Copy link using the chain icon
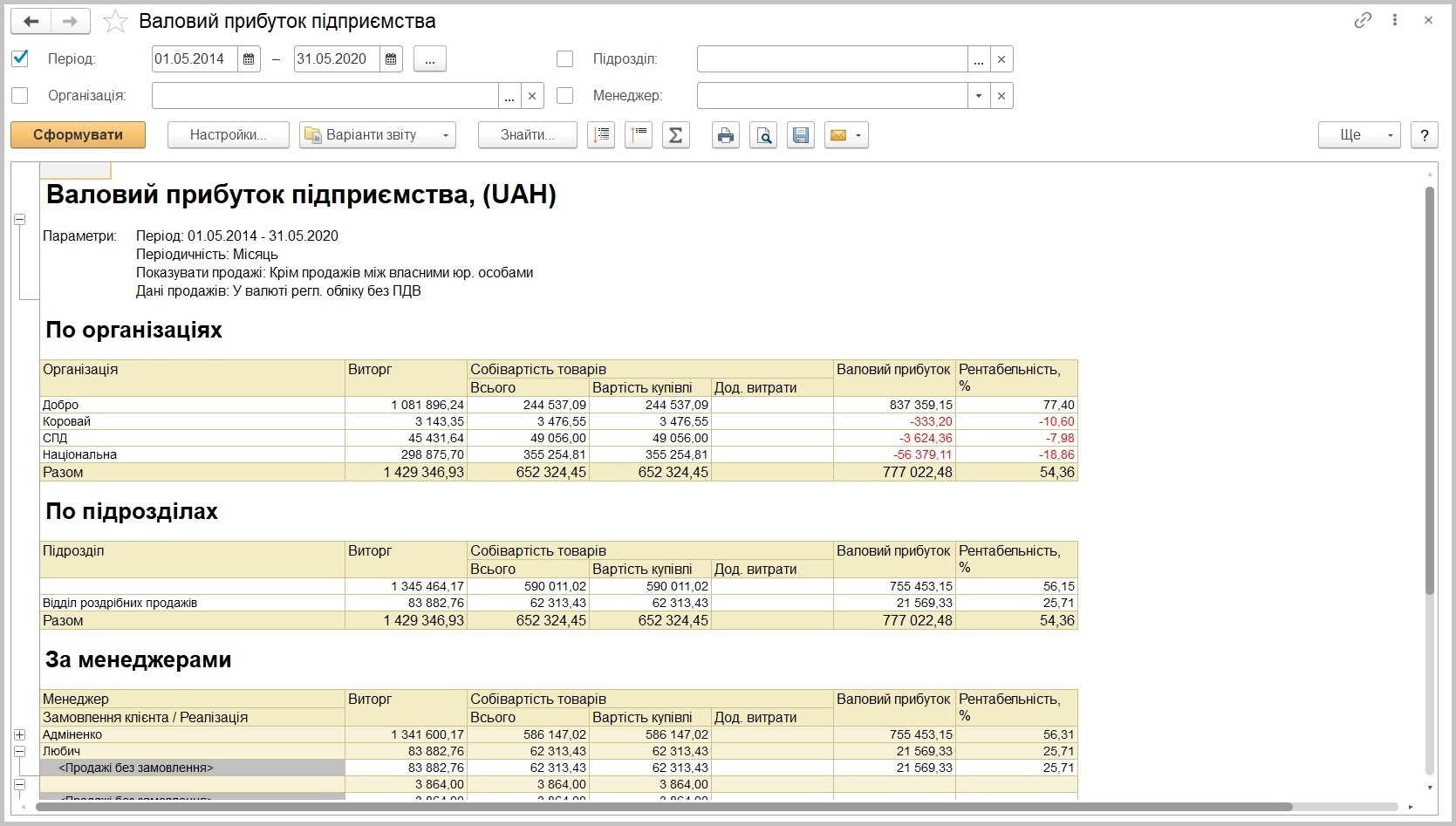The width and height of the screenshot is (1456, 826). pyautogui.click(x=1363, y=20)
